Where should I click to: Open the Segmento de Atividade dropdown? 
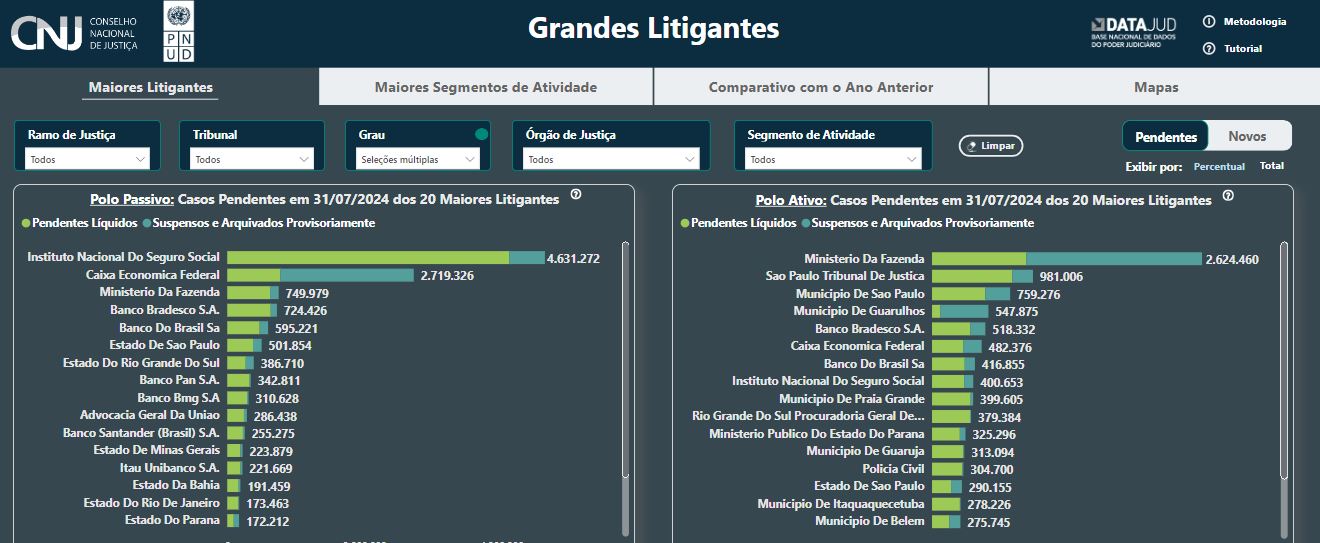(833, 159)
